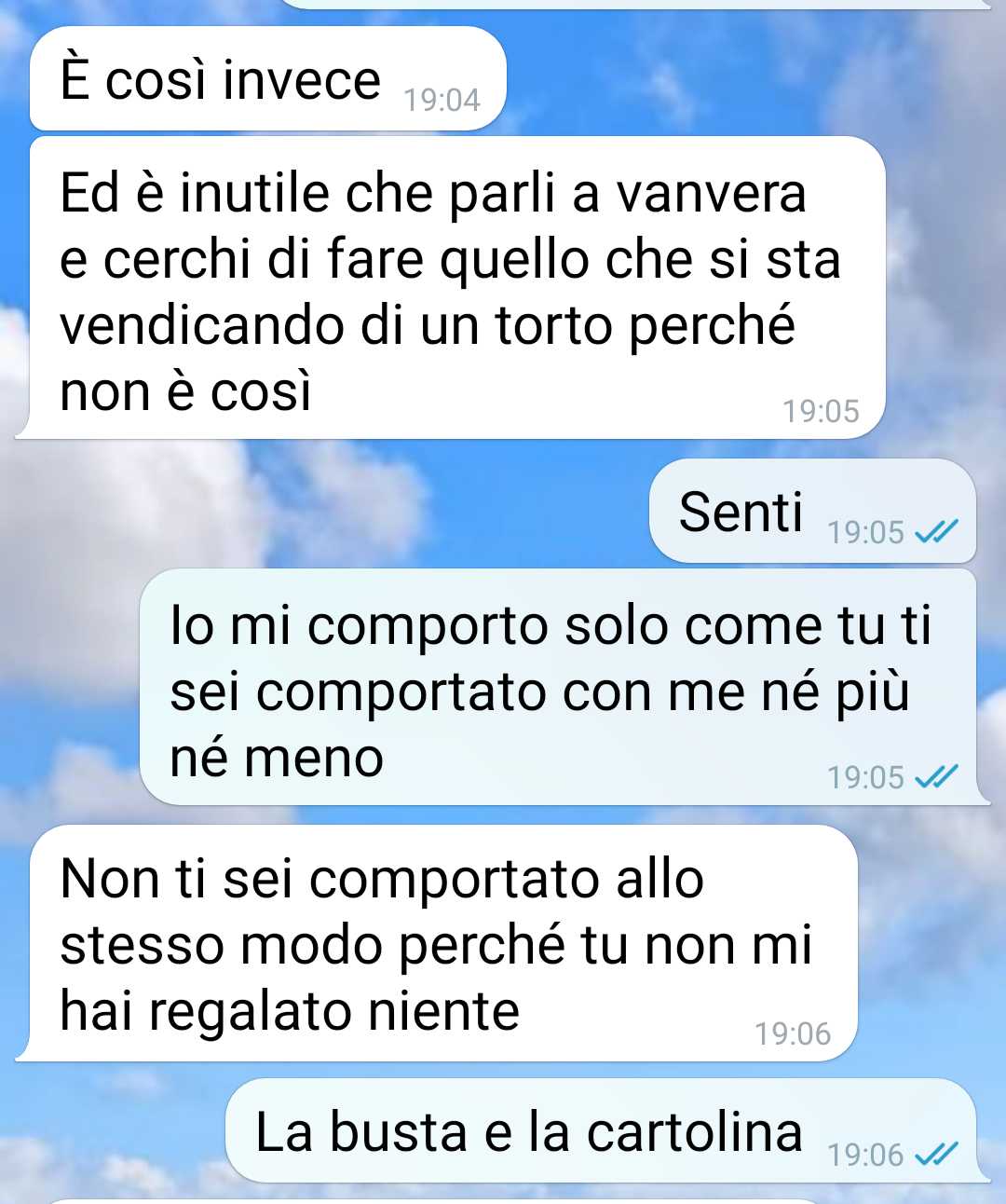Select the "Io mi comporto solo come tu" message
Viewport: 1006px width, 1204px height.
pyautogui.click(x=564, y=687)
